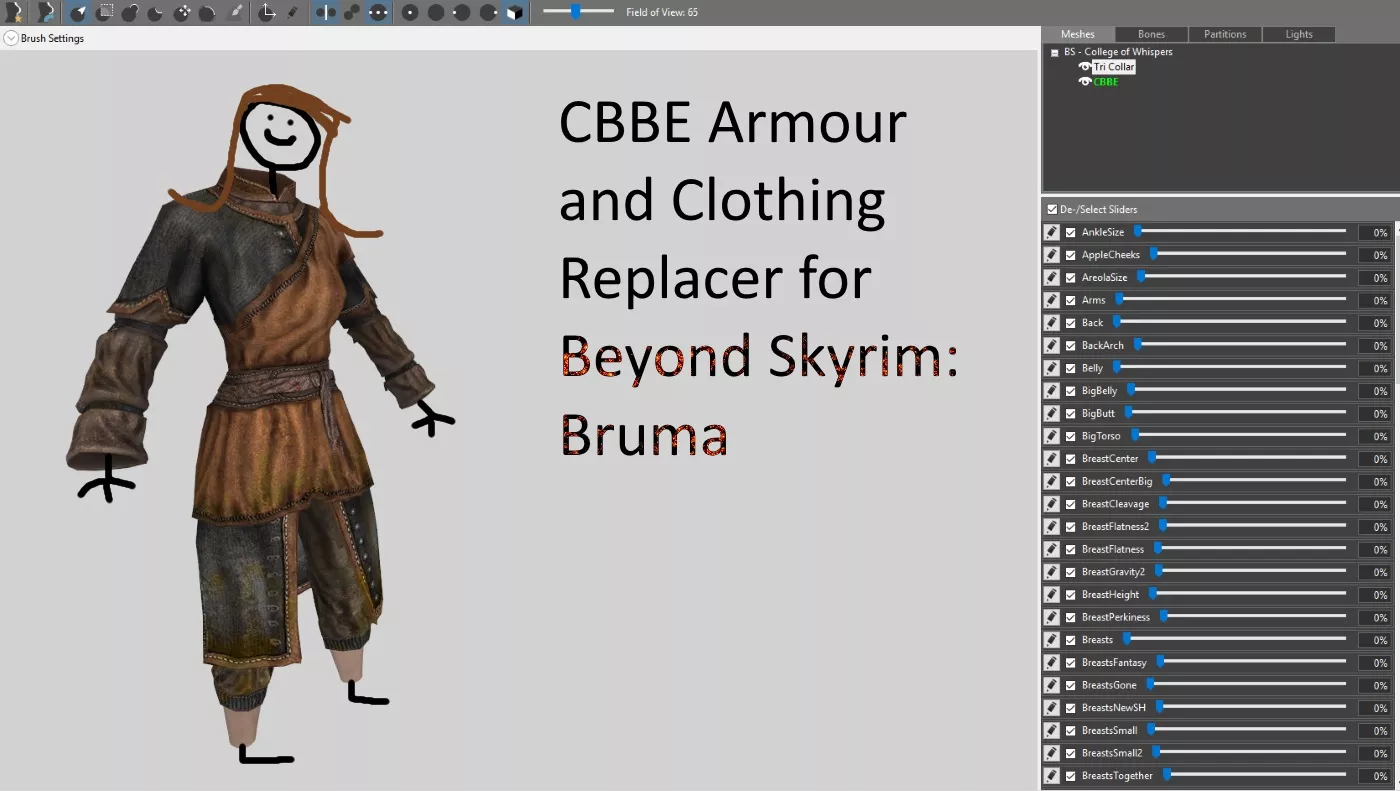Image resolution: width=1400 pixels, height=791 pixels.
Task: Edit the Breasts slider with pencil icon
Action: [x=1052, y=640]
